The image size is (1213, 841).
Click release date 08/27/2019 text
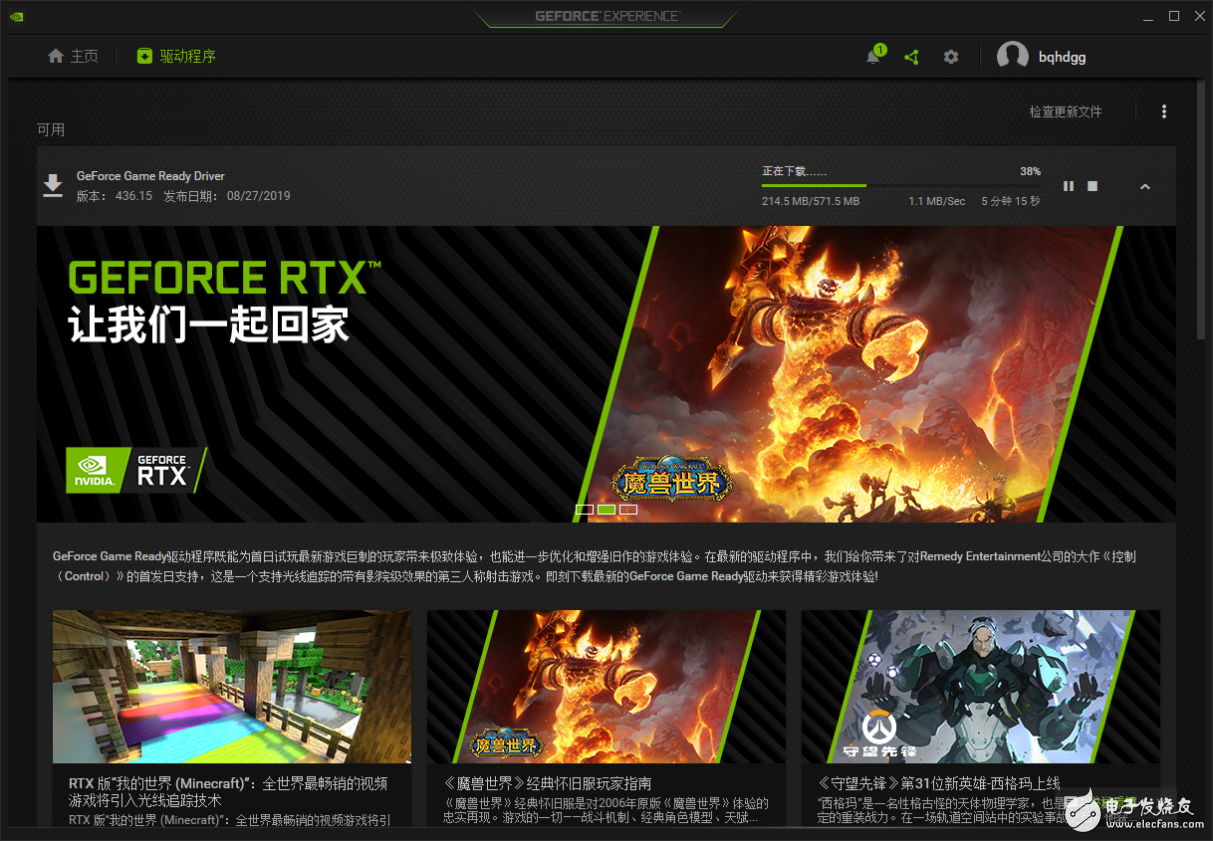[227, 196]
